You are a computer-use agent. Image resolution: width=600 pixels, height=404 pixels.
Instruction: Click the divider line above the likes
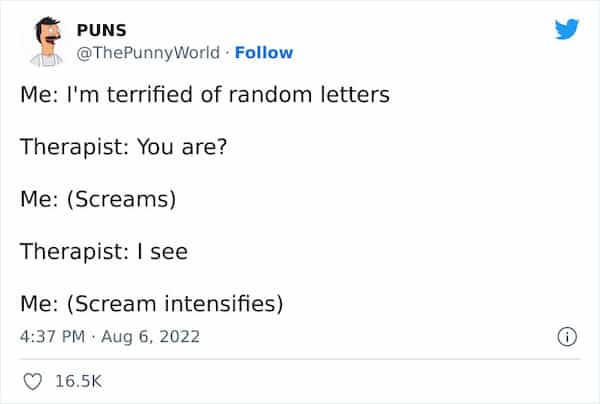pos(300,359)
